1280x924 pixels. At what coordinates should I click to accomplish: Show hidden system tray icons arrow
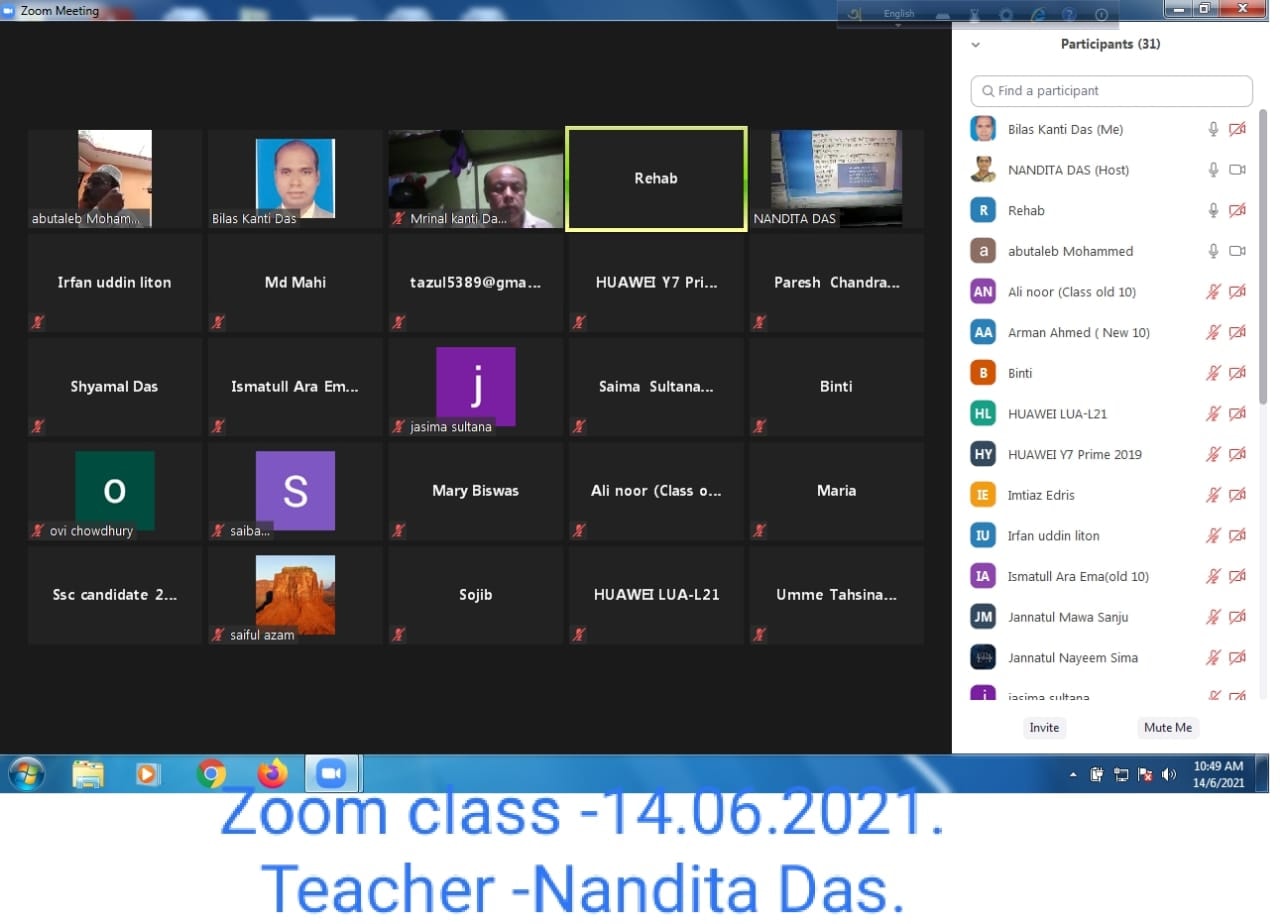1073,775
